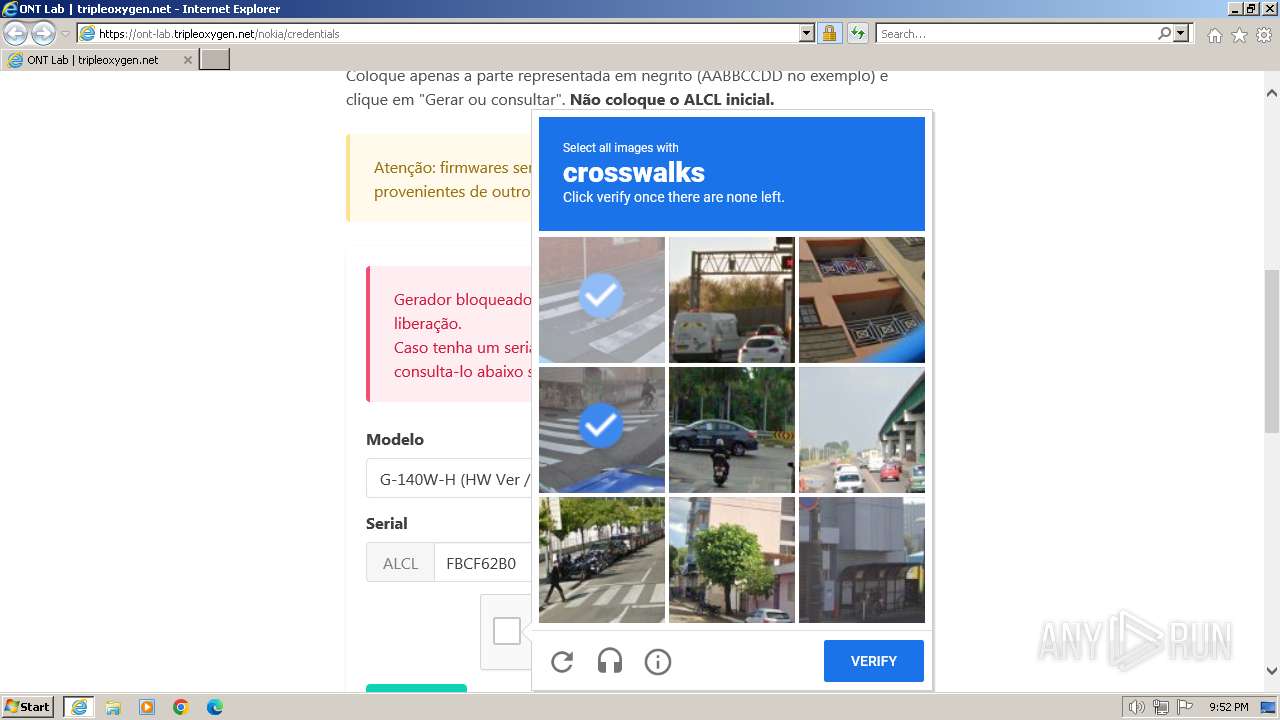
Task: Select the building balcony tile
Action: 862,300
